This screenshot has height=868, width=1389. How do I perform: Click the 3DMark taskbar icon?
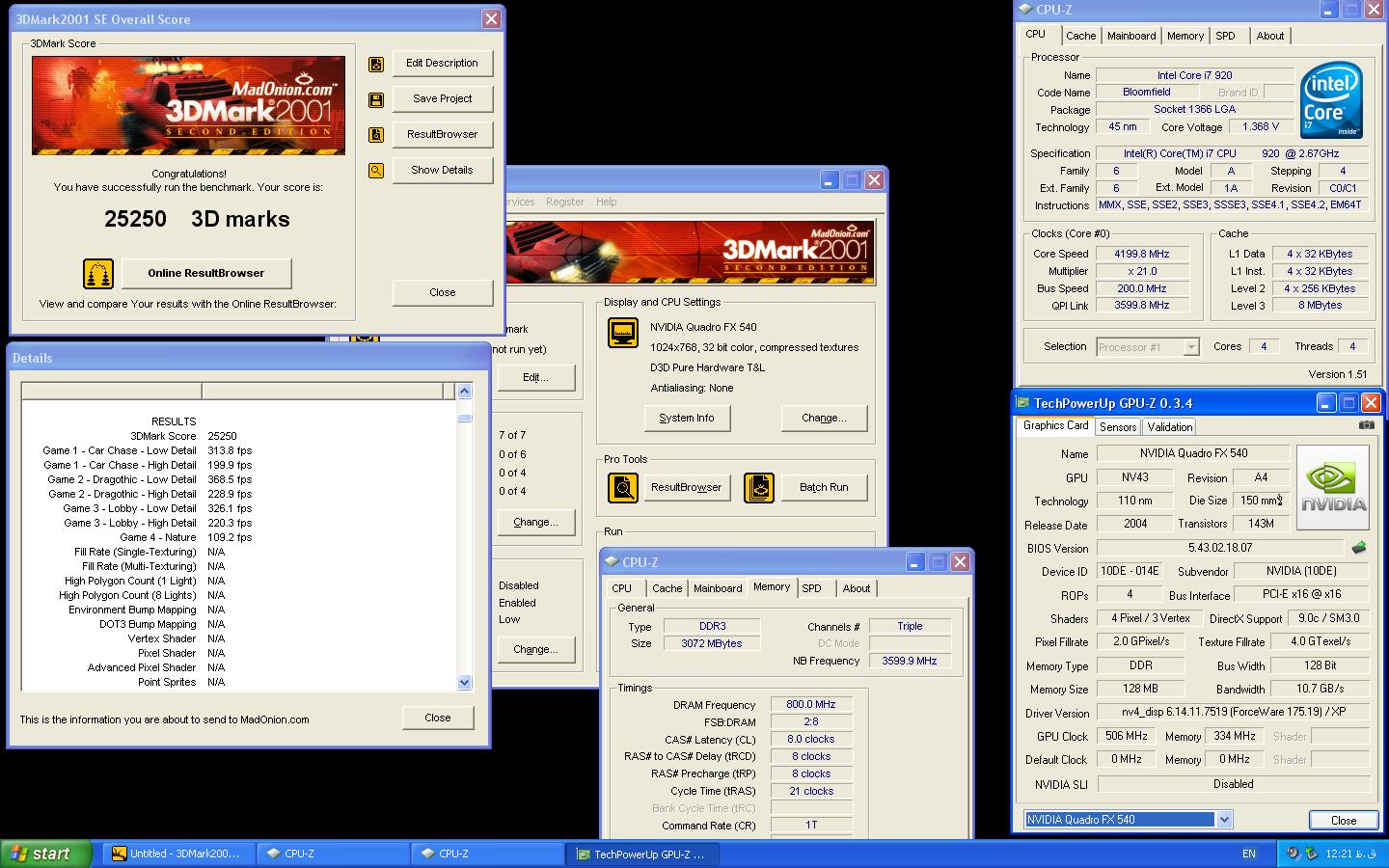click(x=120, y=854)
